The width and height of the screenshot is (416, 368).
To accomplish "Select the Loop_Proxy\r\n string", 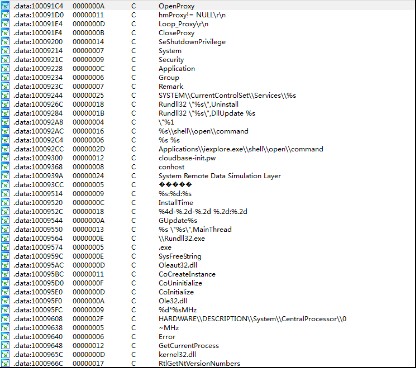I will click(183, 24).
